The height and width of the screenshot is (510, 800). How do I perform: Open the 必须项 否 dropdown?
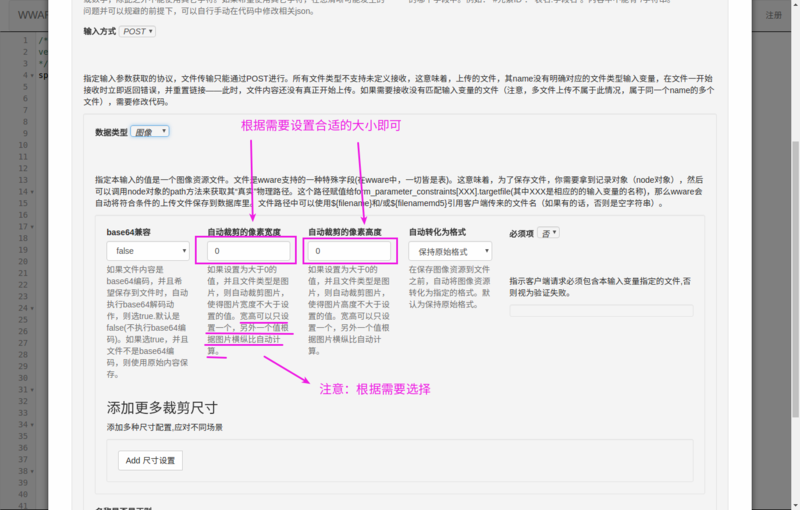tap(548, 233)
